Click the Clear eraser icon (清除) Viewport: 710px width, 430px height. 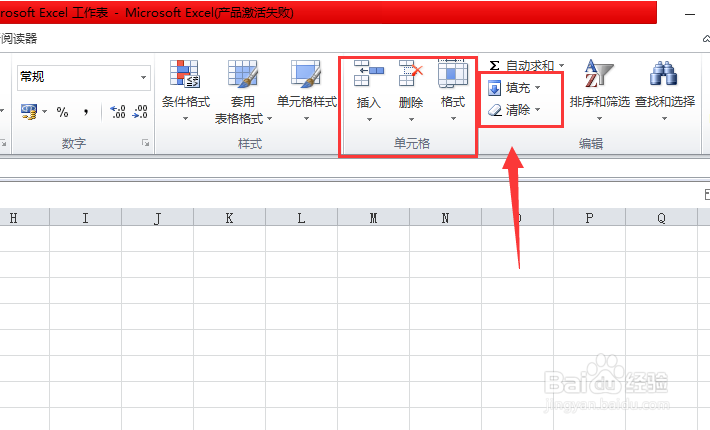(495, 110)
